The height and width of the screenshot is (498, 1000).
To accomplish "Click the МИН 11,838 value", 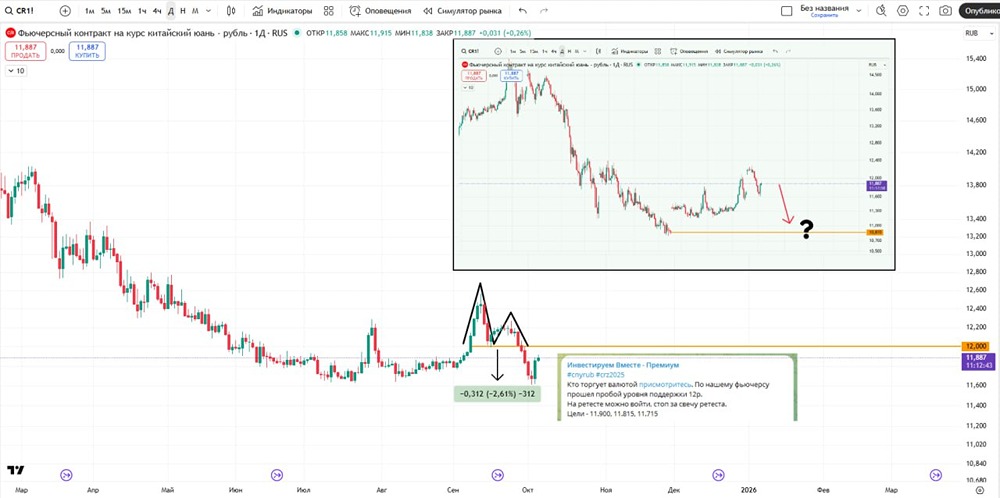I will tap(424, 33).
